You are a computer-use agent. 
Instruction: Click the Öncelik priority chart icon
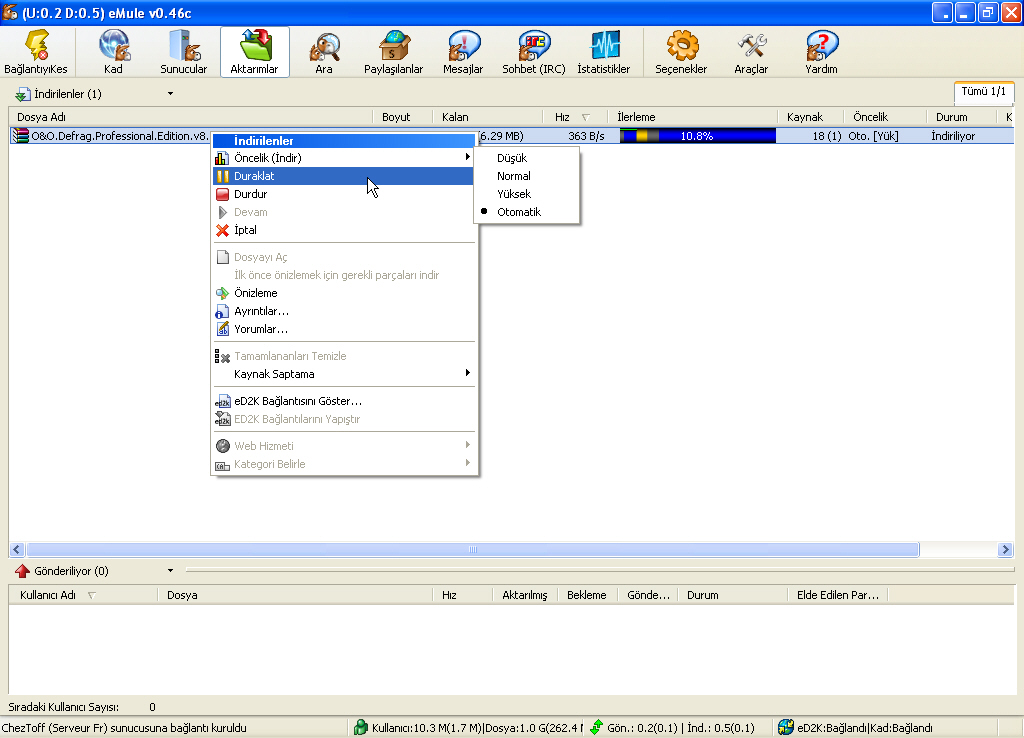click(222, 158)
